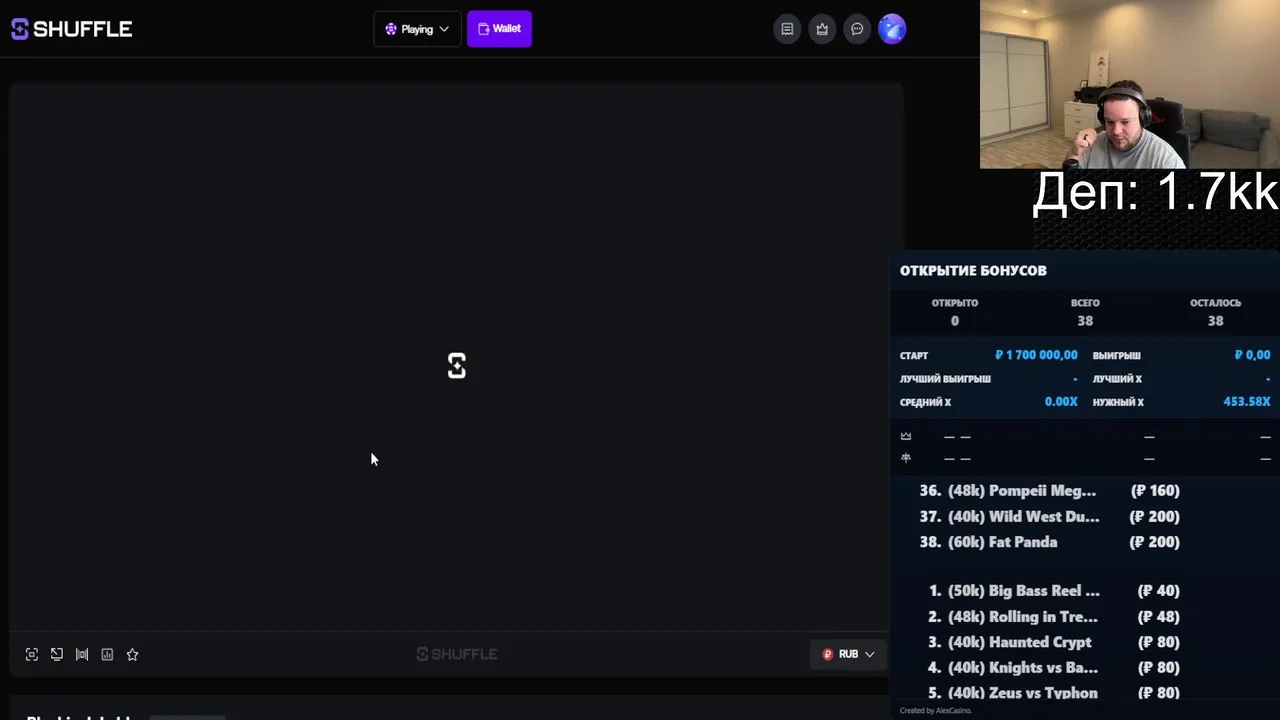Add game to favorites with star
This screenshot has height=720, width=1280.
coord(132,654)
